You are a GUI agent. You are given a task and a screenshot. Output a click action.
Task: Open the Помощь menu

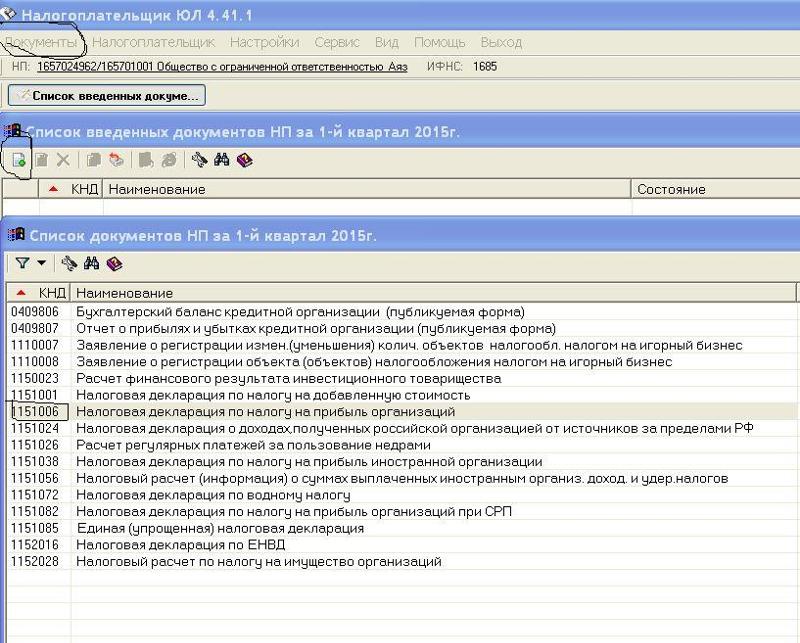439,42
